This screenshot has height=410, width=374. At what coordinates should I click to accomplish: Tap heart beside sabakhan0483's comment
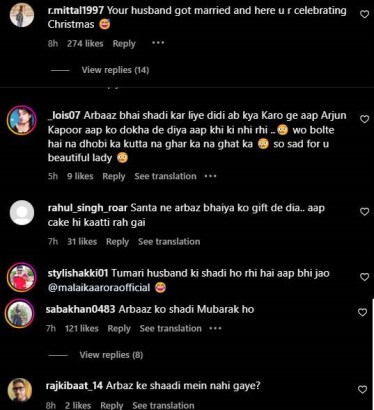(362, 312)
